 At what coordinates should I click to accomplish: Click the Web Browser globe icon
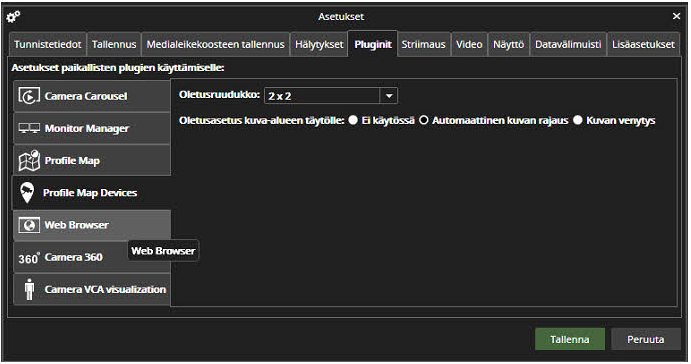pyautogui.click(x=29, y=225)
